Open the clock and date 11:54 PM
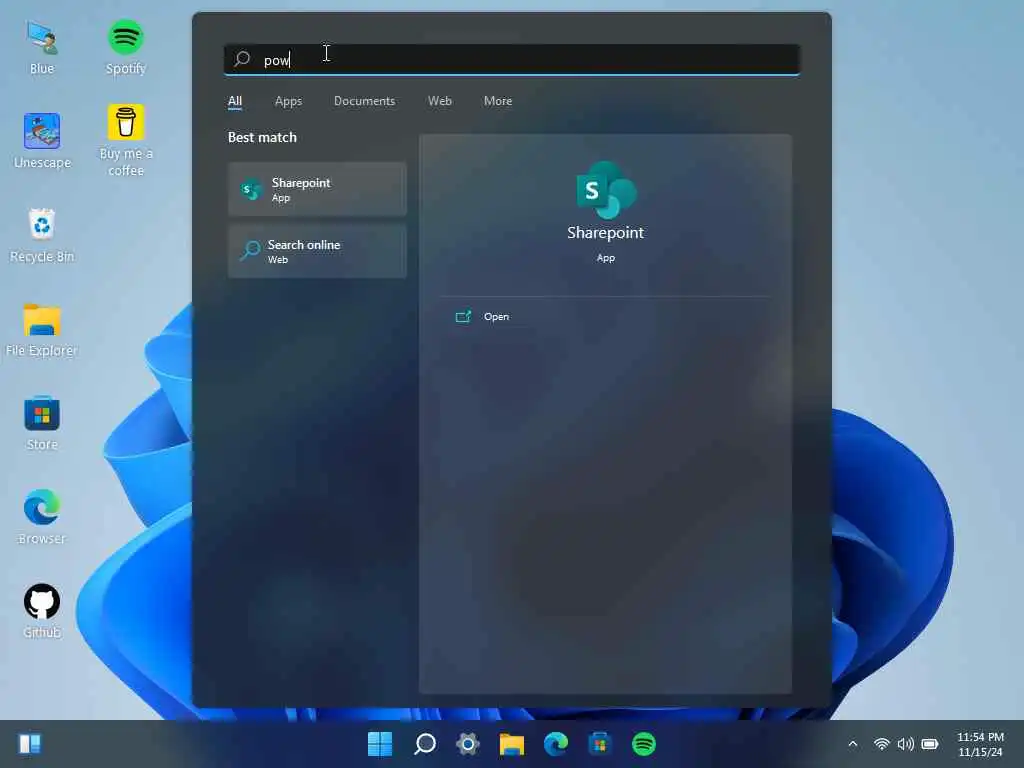Image resolution: width=1024 pixels, height=768 pixels. (x=980, y=744)
